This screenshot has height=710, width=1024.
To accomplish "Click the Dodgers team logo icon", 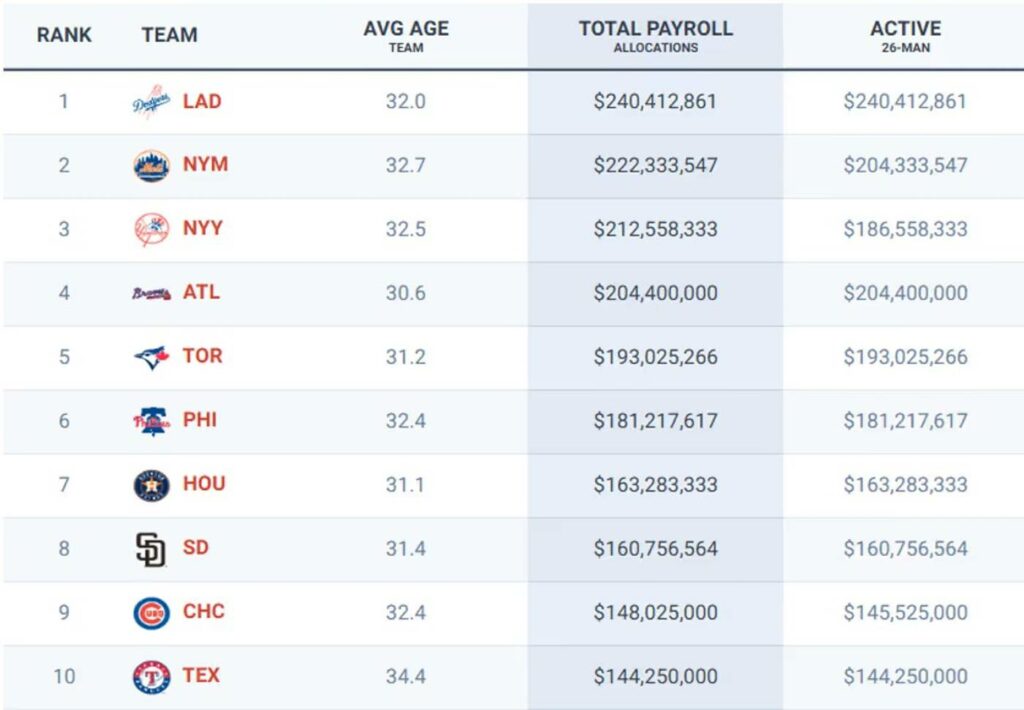I will pyautogui.click(x=151, y=102).
